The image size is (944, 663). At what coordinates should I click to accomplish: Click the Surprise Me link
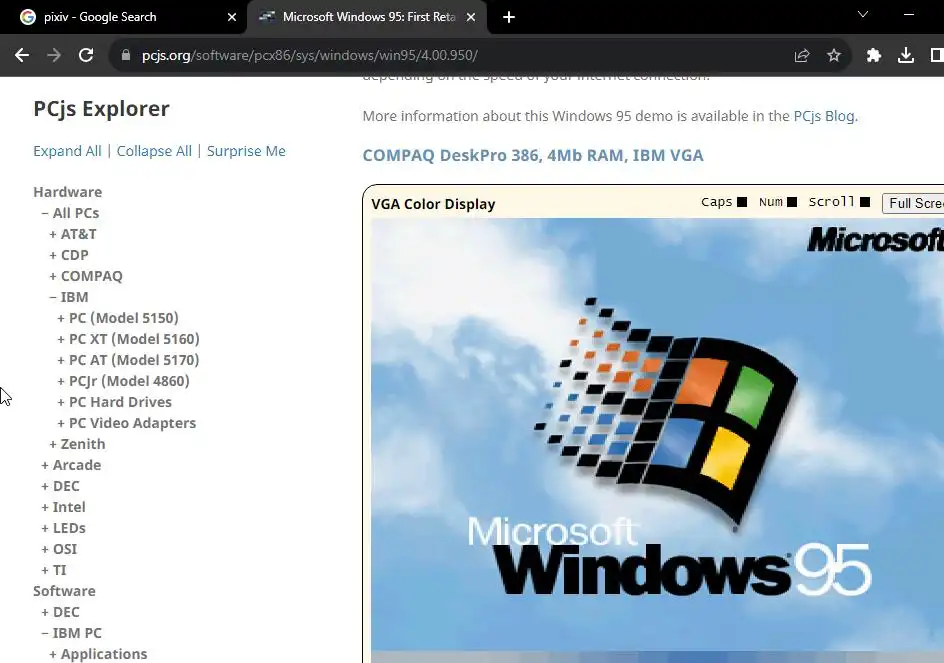[246, 151]
